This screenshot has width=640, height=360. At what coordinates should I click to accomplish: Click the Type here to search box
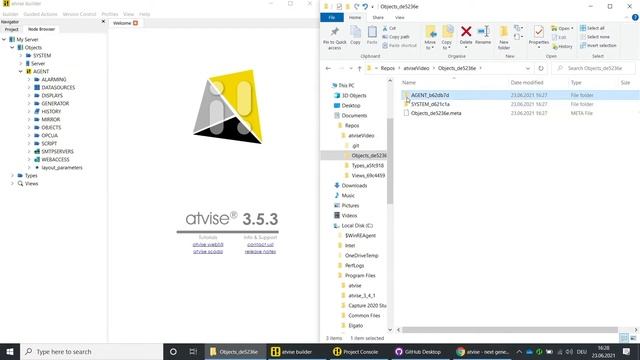click(91, 351)
